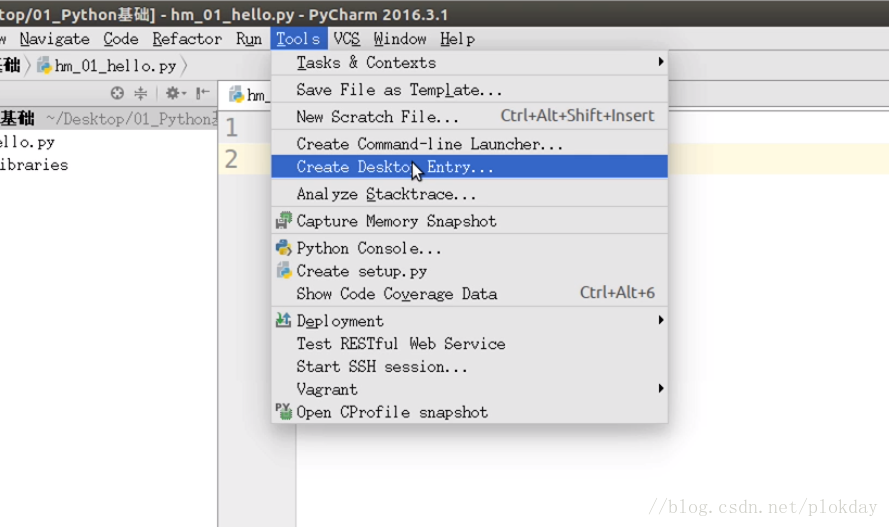Click the Deployment arrows icon

(x=283, y=320)
